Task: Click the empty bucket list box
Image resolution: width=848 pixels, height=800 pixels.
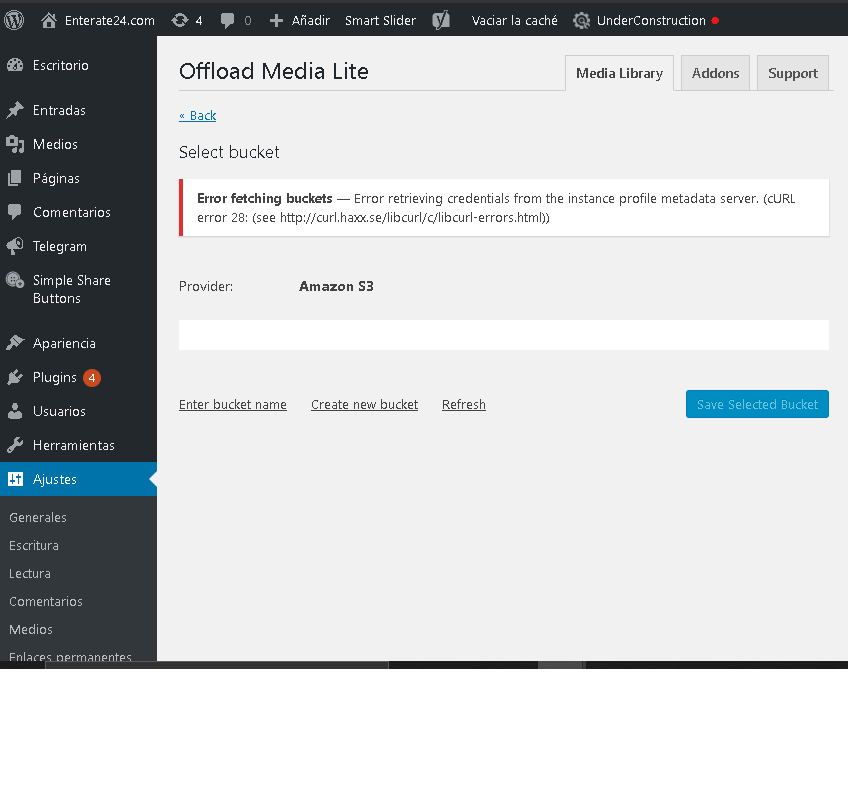Action: click(x=504, y=335)
